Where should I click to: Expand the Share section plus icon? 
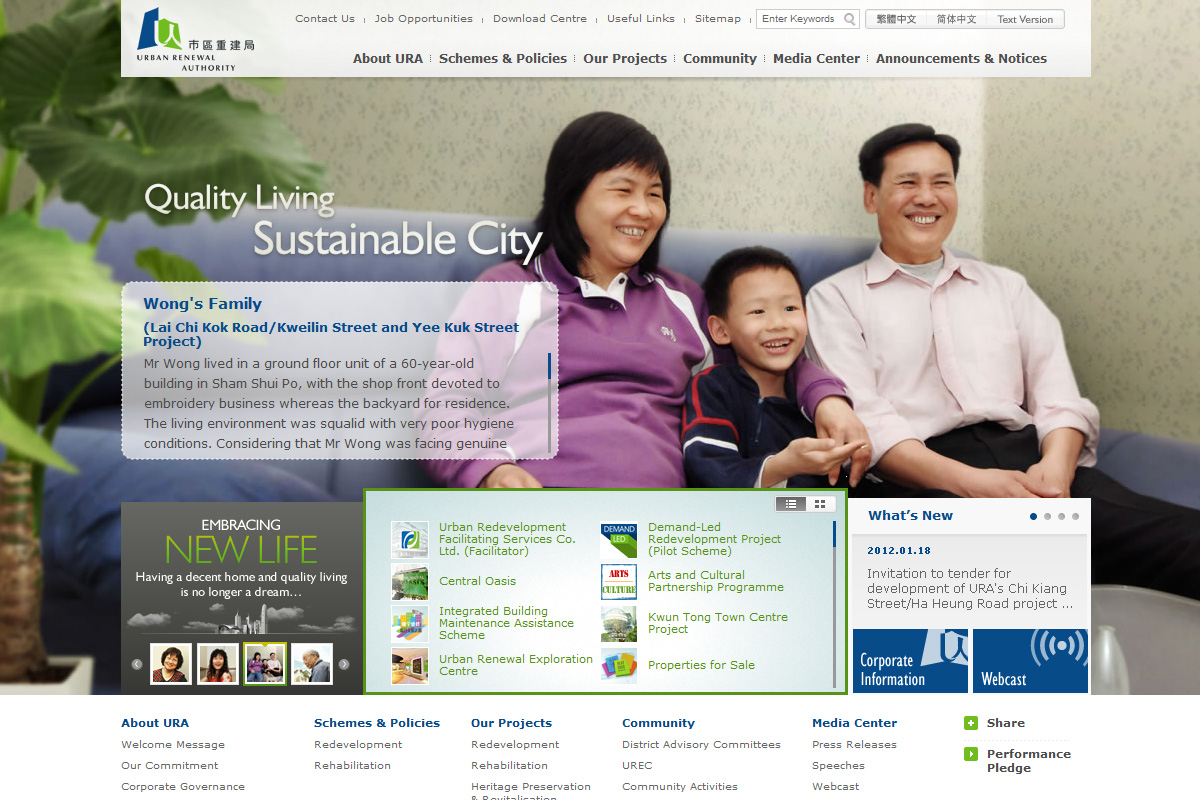click(x=970, y=723)
